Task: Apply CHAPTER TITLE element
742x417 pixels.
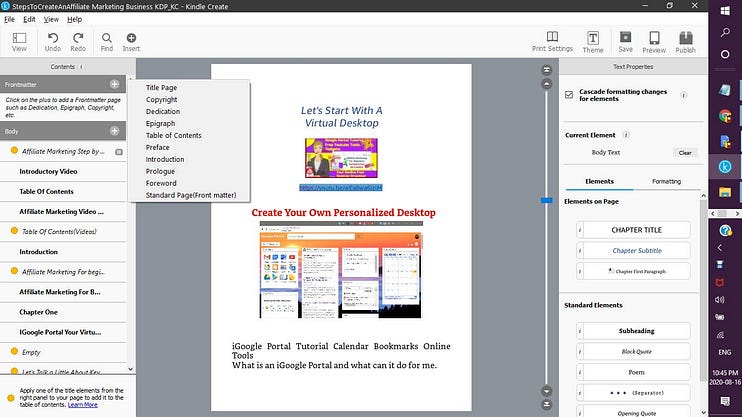Action: [x=636, y=230]
